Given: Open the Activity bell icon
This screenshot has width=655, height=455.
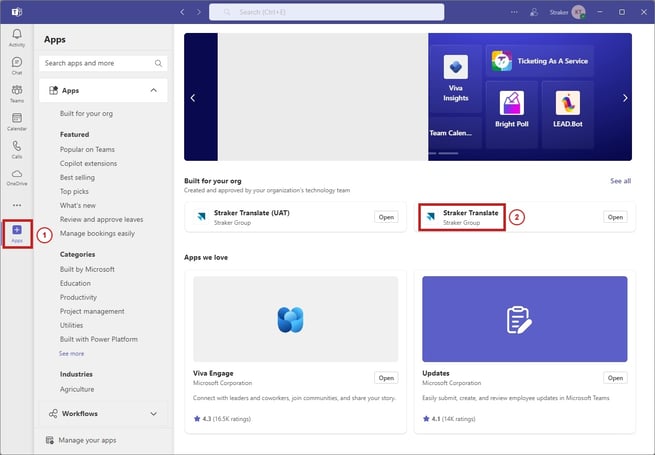Looking at the screenshot, I should (x=17, y=37).
